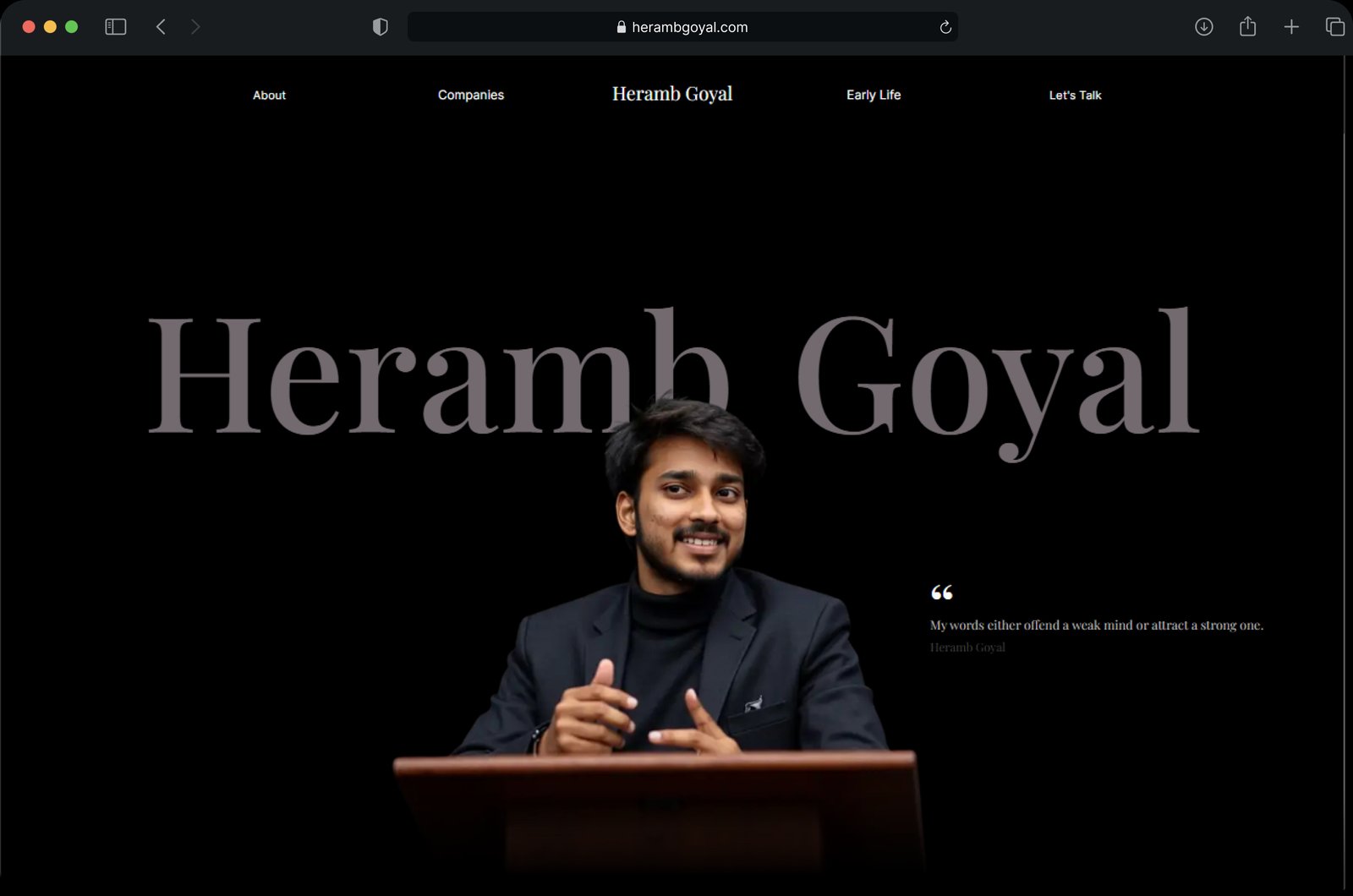
Task: Add a new tab with plus icon
Action: pos(1291,27)
